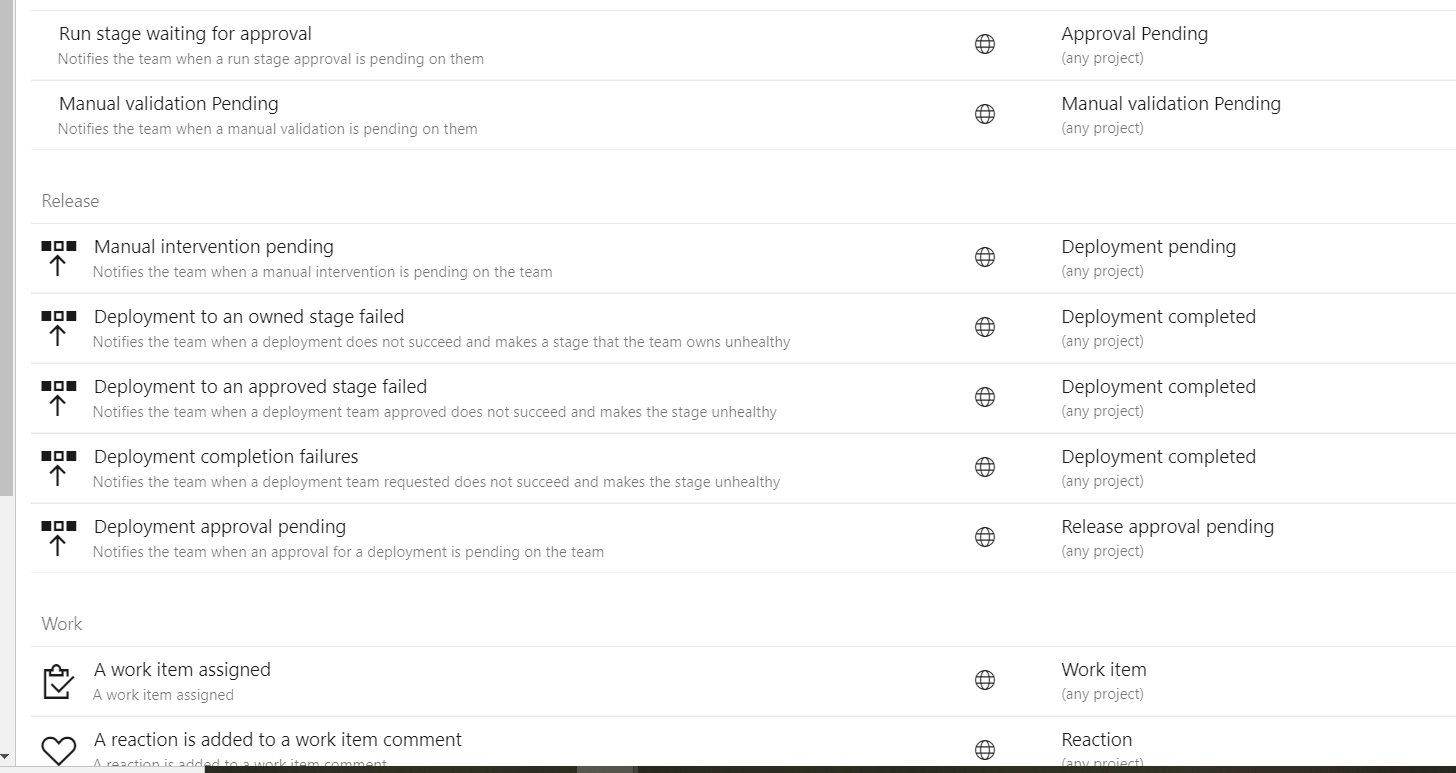The height and width of the screenshot is (773, 1456).
Task: Click the Deployment pending event type text
Action: (1148, 247)
